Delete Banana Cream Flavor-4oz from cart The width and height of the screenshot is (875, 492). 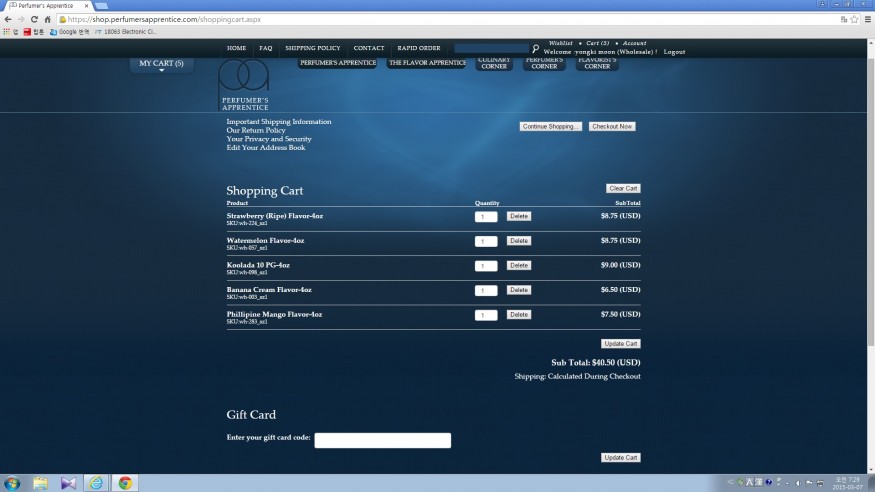tap(518, 290)
